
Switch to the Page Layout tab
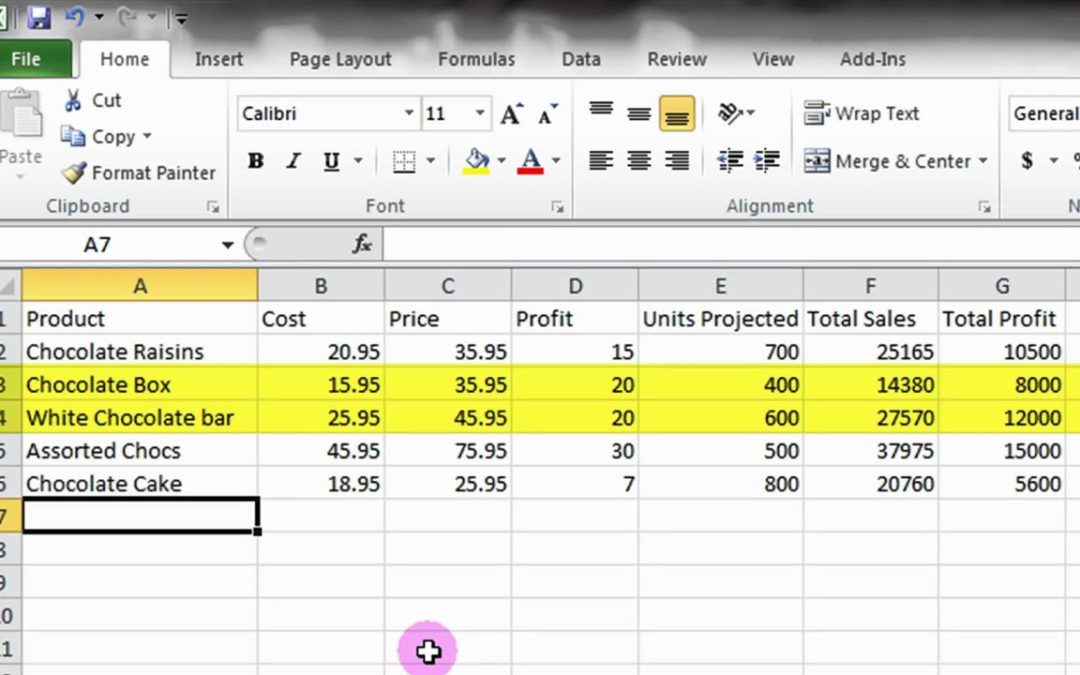[x=340, y=59]
